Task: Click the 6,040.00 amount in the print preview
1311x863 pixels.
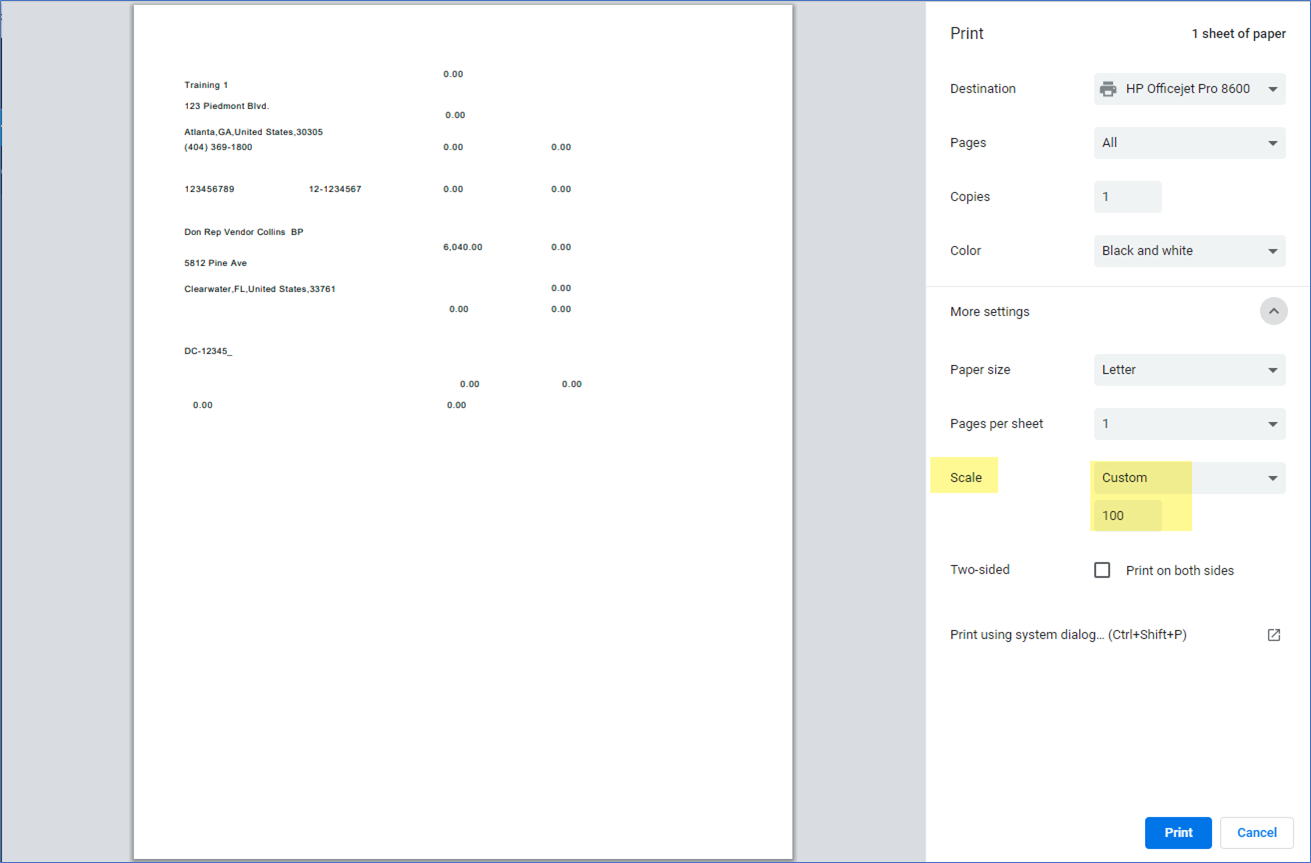Action: click(462, 247)
